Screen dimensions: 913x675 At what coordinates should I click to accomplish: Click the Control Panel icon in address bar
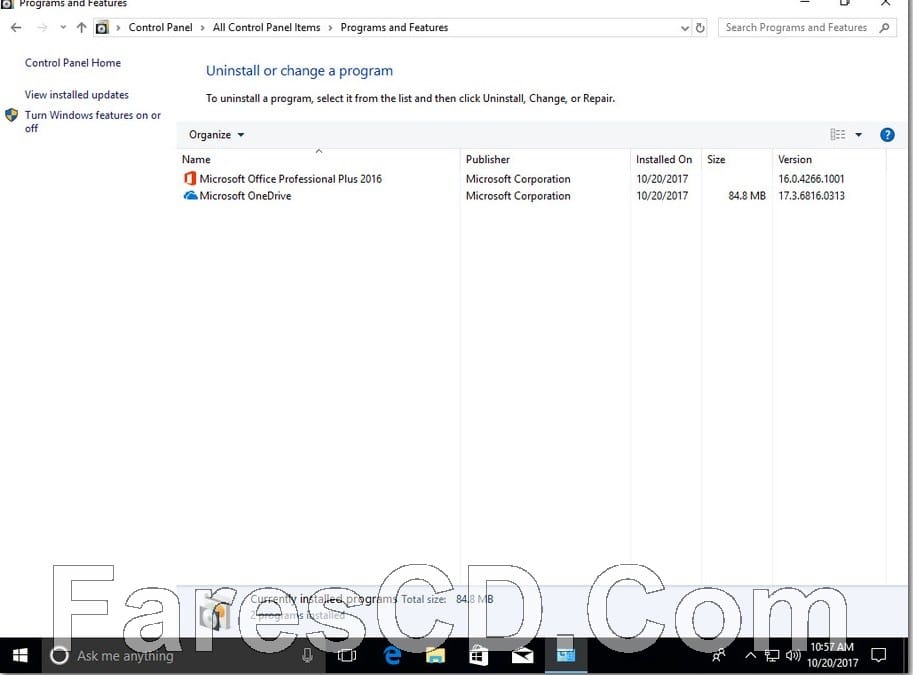point(102,27)
